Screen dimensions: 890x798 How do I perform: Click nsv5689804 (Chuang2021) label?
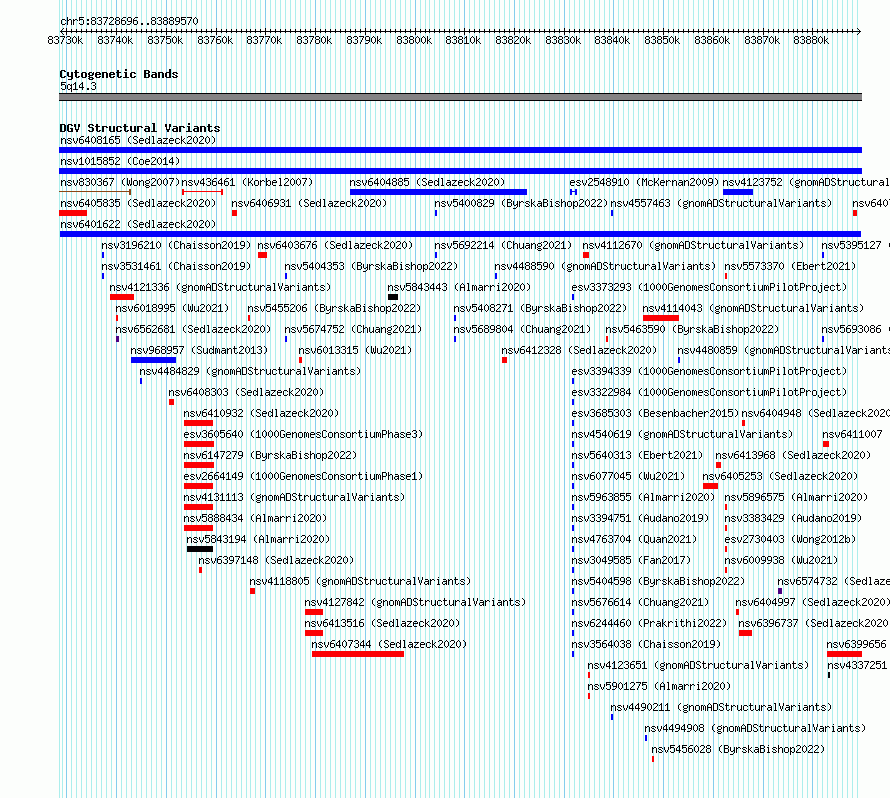[x=522, y=329]
